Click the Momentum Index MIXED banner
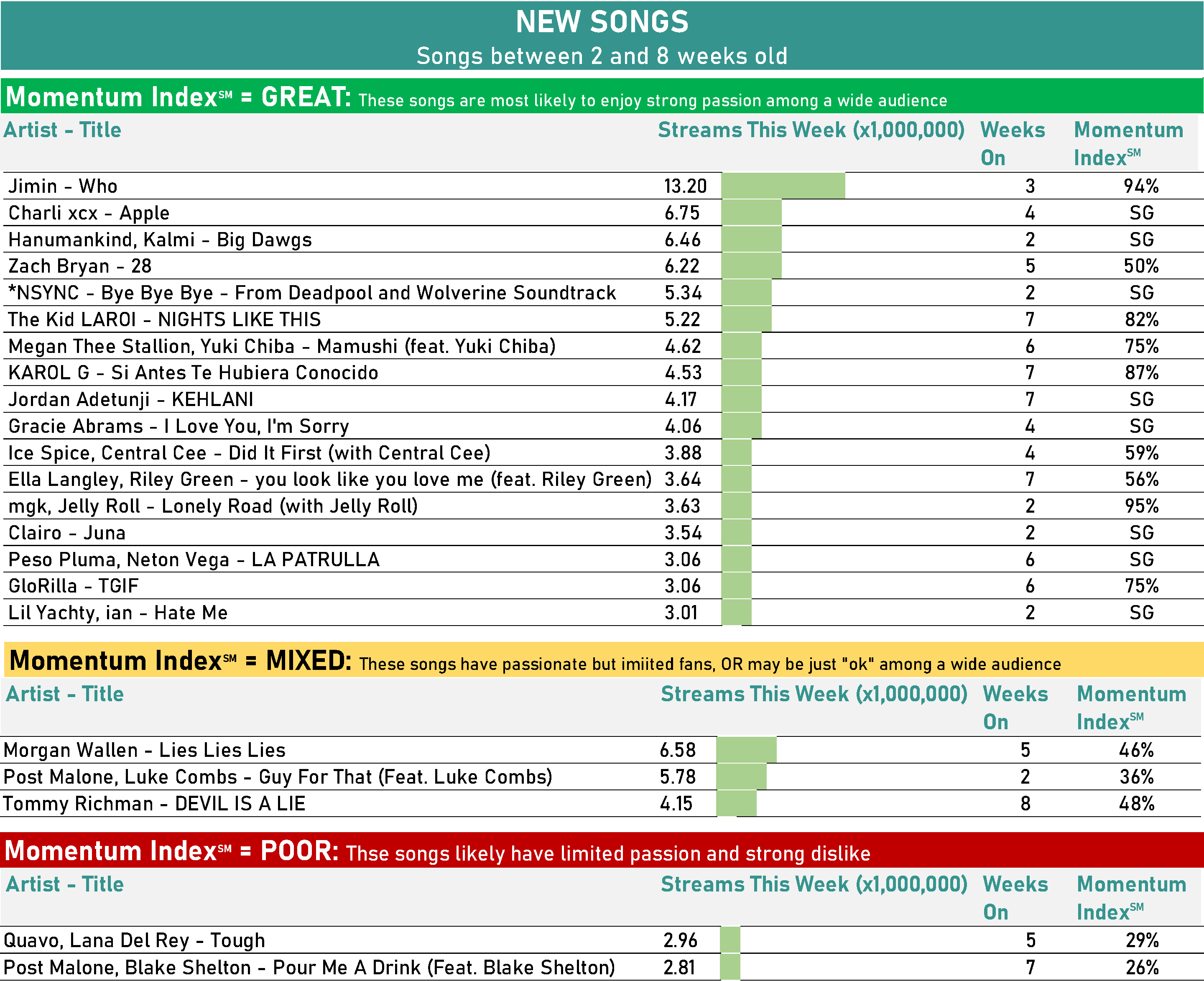The width and height of the screenshot is (1204, 981). (604, 659)
